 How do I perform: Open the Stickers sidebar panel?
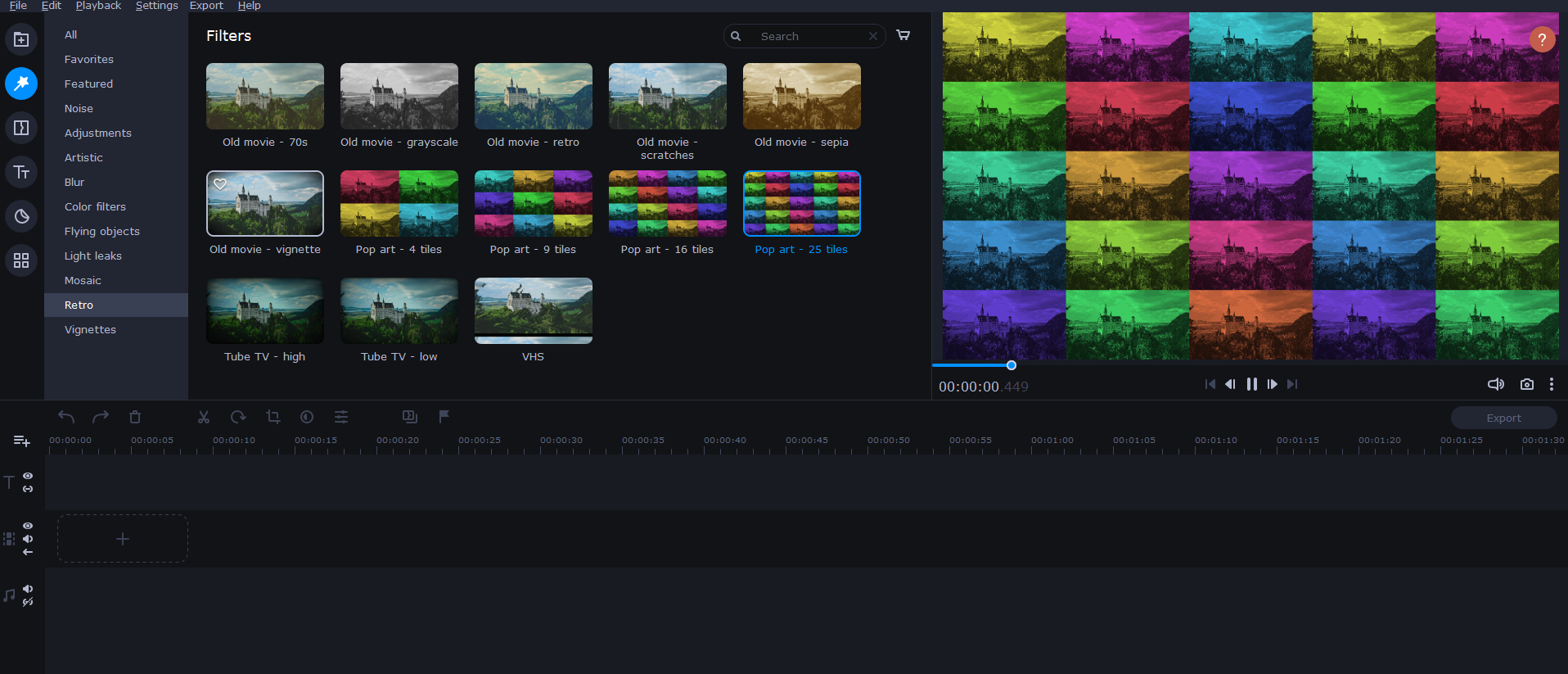point(21,216)
